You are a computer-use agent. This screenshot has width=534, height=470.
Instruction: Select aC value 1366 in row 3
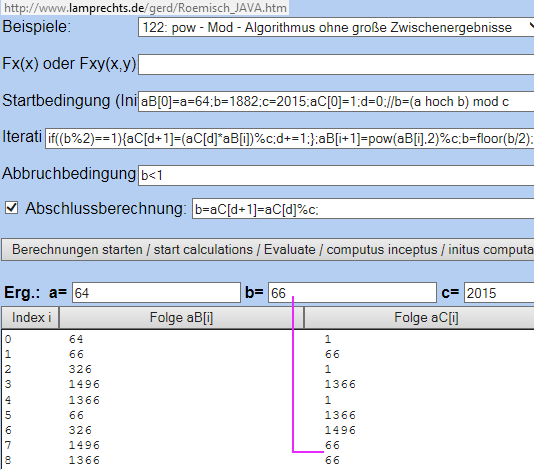coord(340,385)
